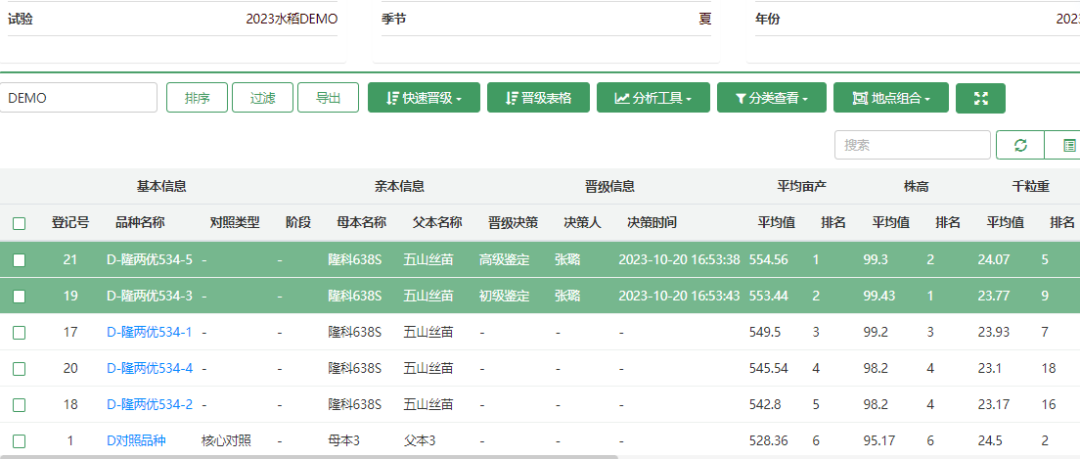
Task: Click the 平均亩产 group header
Action: click(x=802, y=186)
